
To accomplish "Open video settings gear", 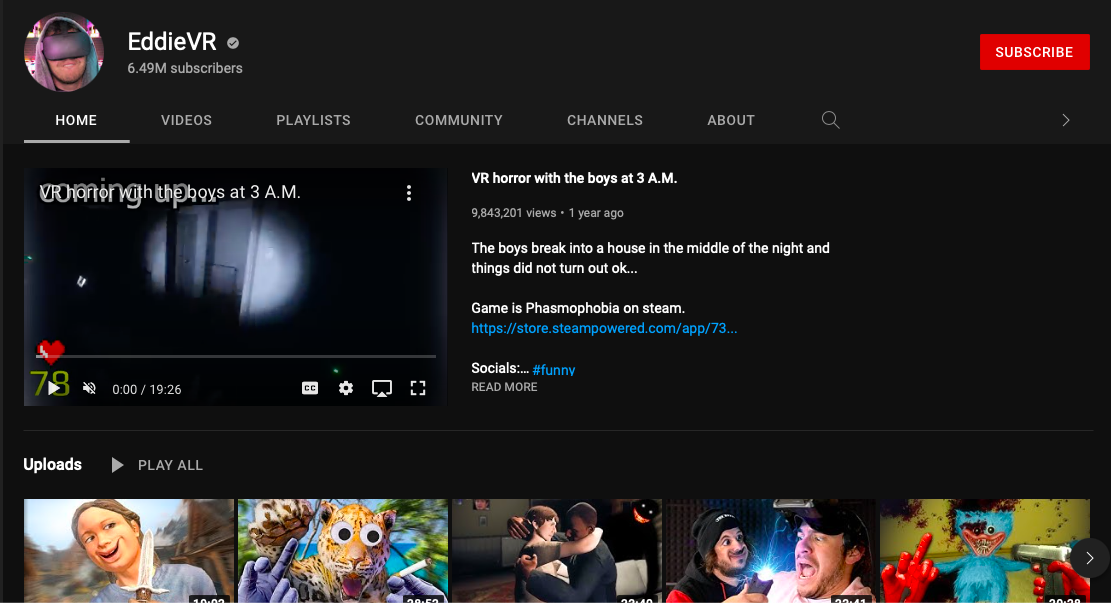I will click(346, 388).
